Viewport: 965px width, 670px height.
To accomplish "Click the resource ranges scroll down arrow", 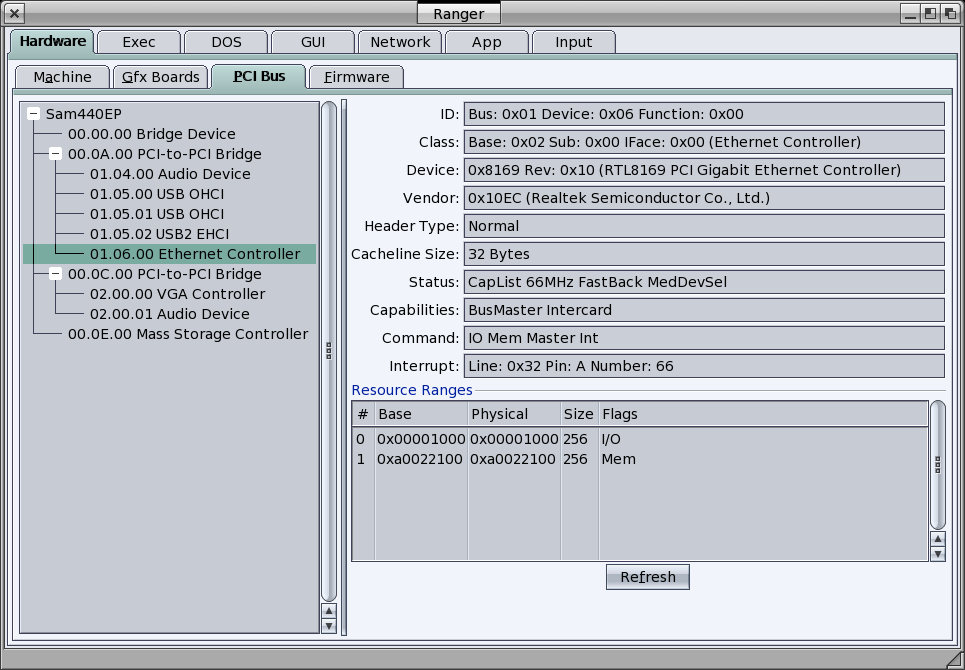I will pyautogui.click(x=937, y=553).
